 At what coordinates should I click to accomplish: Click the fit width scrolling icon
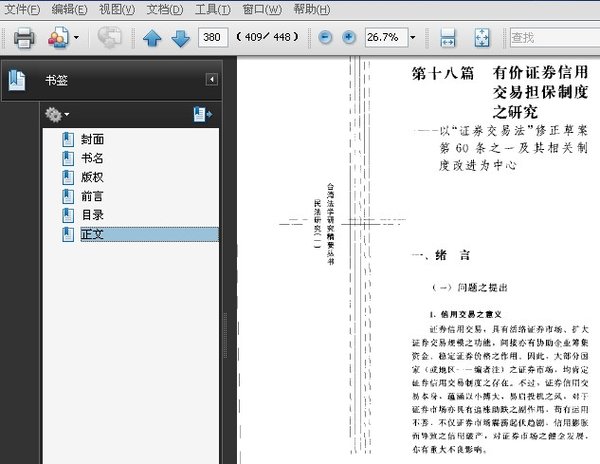[x=448, y=38]
